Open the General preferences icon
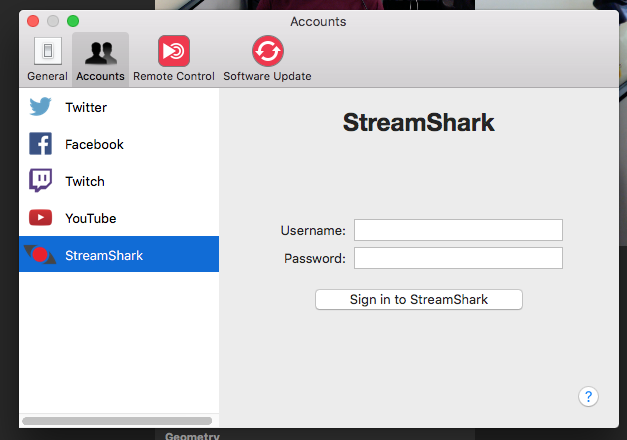This screenshot has height=440, width=627. point(48,51)
